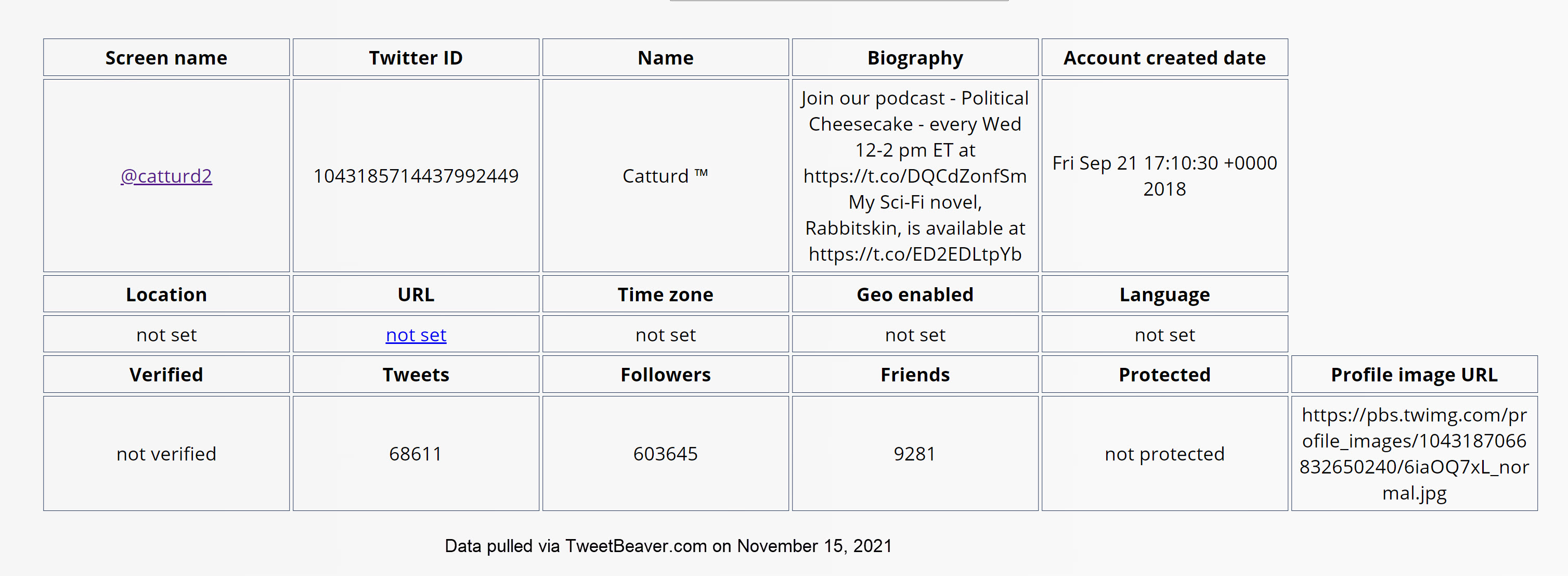Click the Twitter ID number 1043185714437992449
Image resolution: width=1568 pixels, height=576 pixels.
point(416,176)
